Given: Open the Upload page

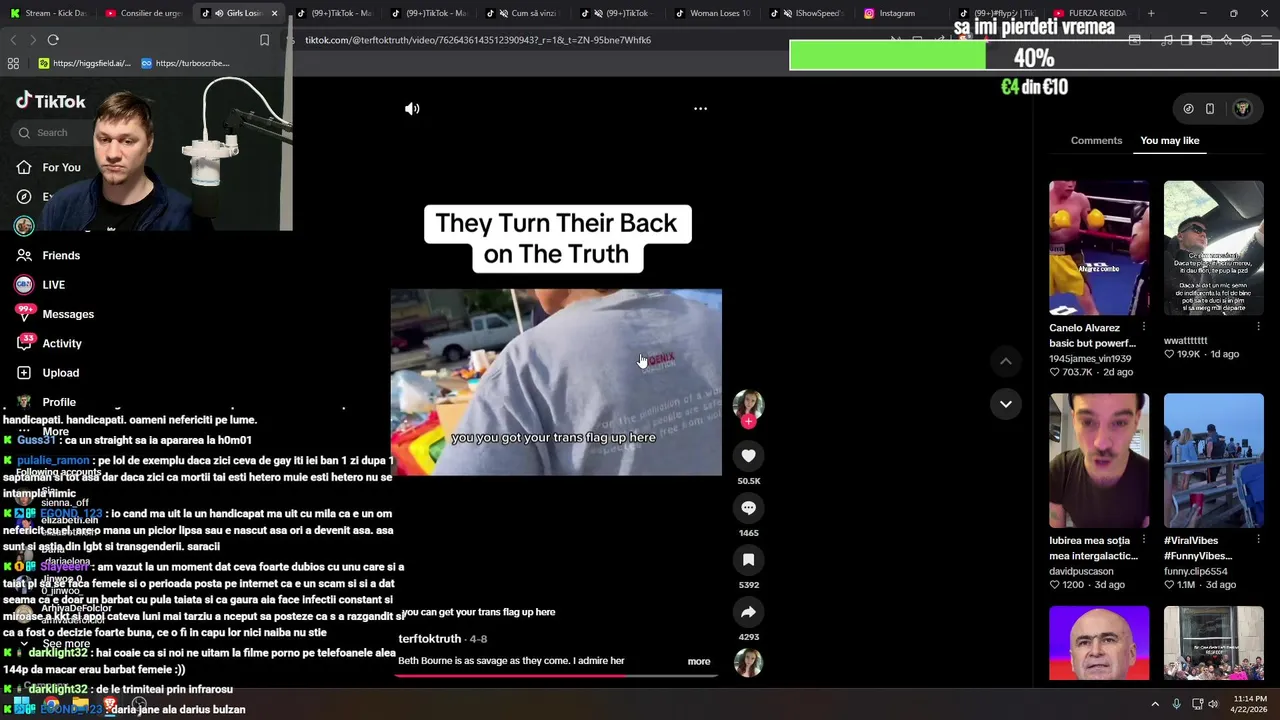Looking at the screenshot, I should coord(47,373).
